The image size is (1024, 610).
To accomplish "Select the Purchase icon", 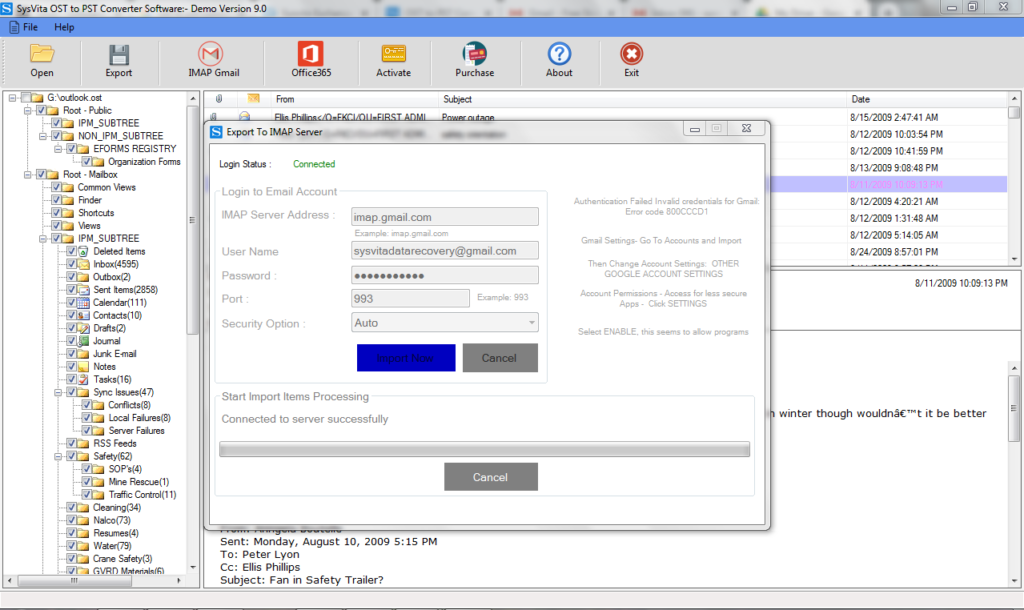I will pyautogui.click(x=474, y=60).
